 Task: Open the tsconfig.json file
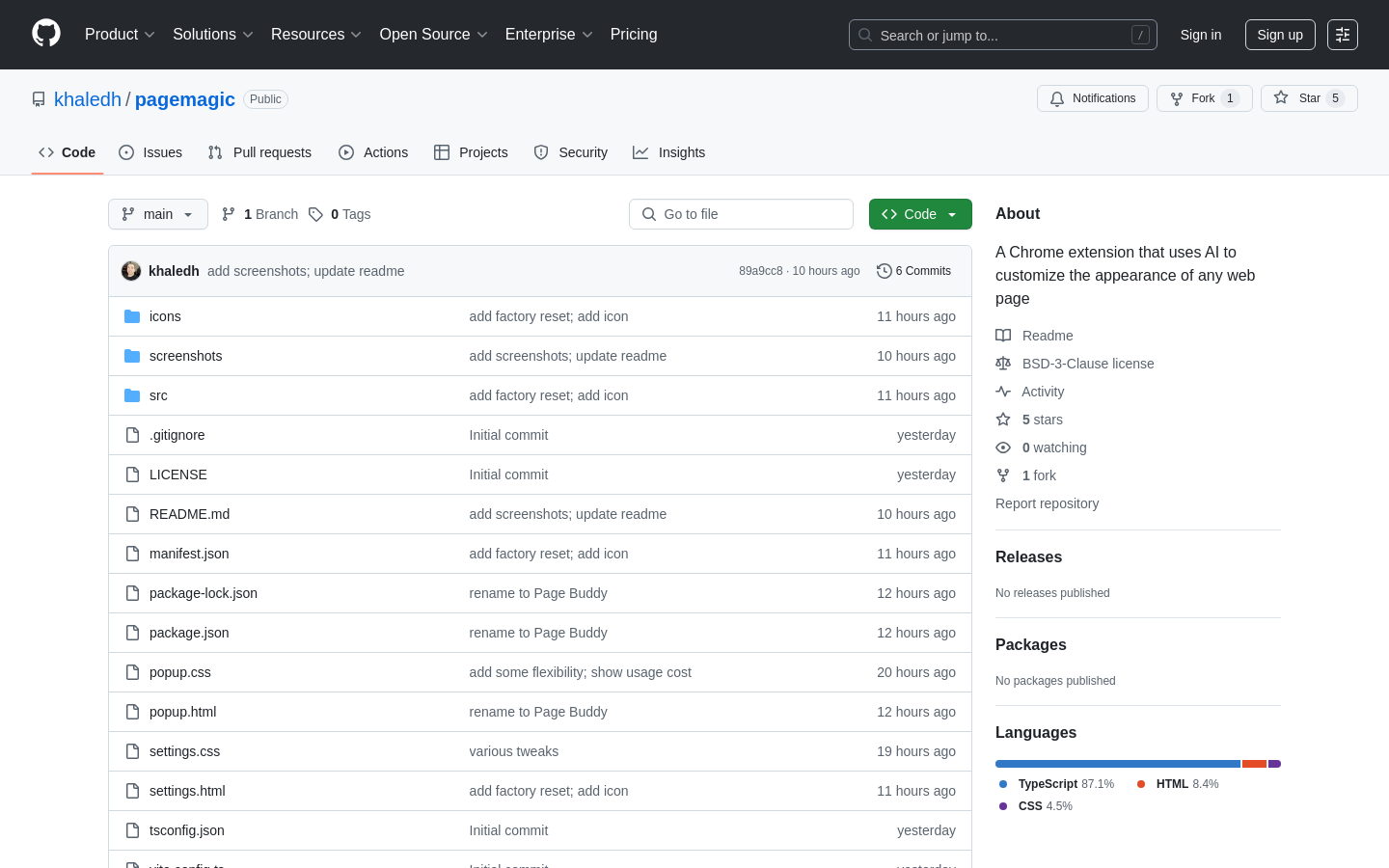(187, 830)
